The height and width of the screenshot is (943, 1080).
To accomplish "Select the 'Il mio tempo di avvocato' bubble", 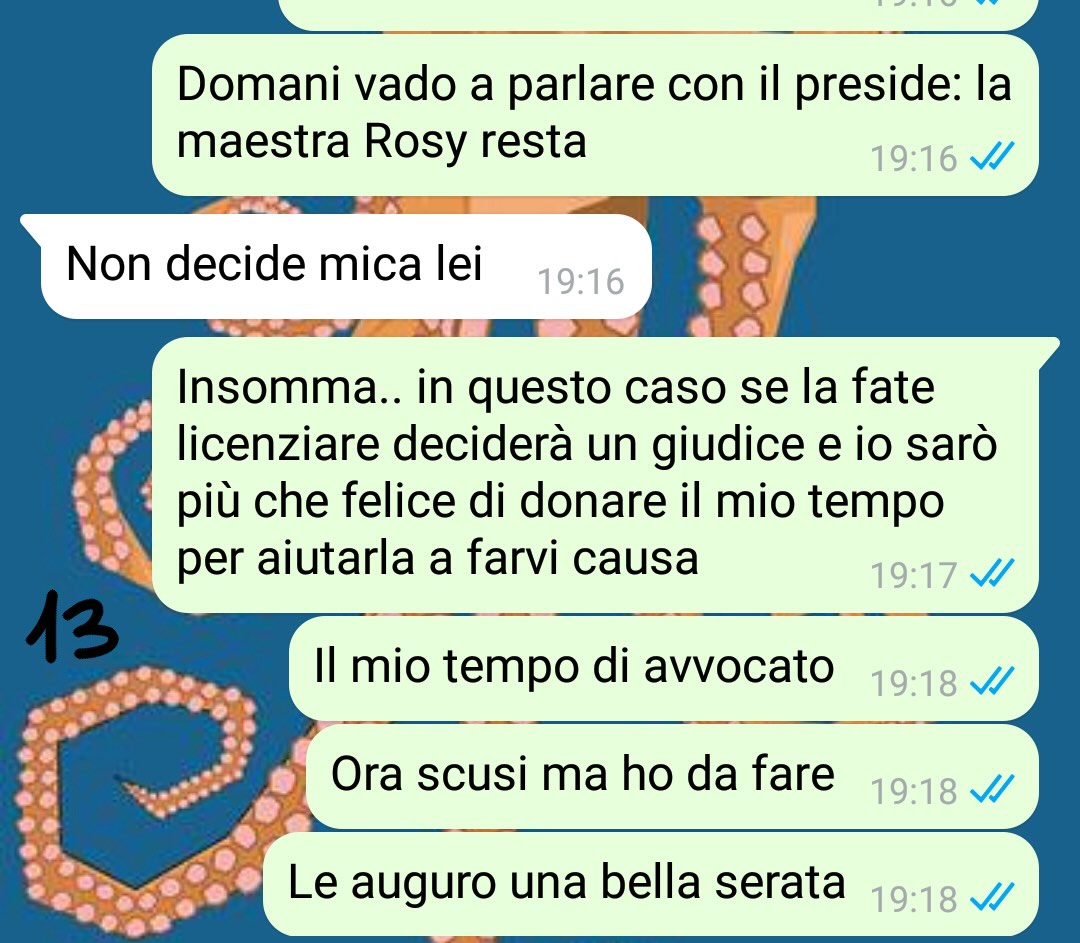I will pos(663,668).
